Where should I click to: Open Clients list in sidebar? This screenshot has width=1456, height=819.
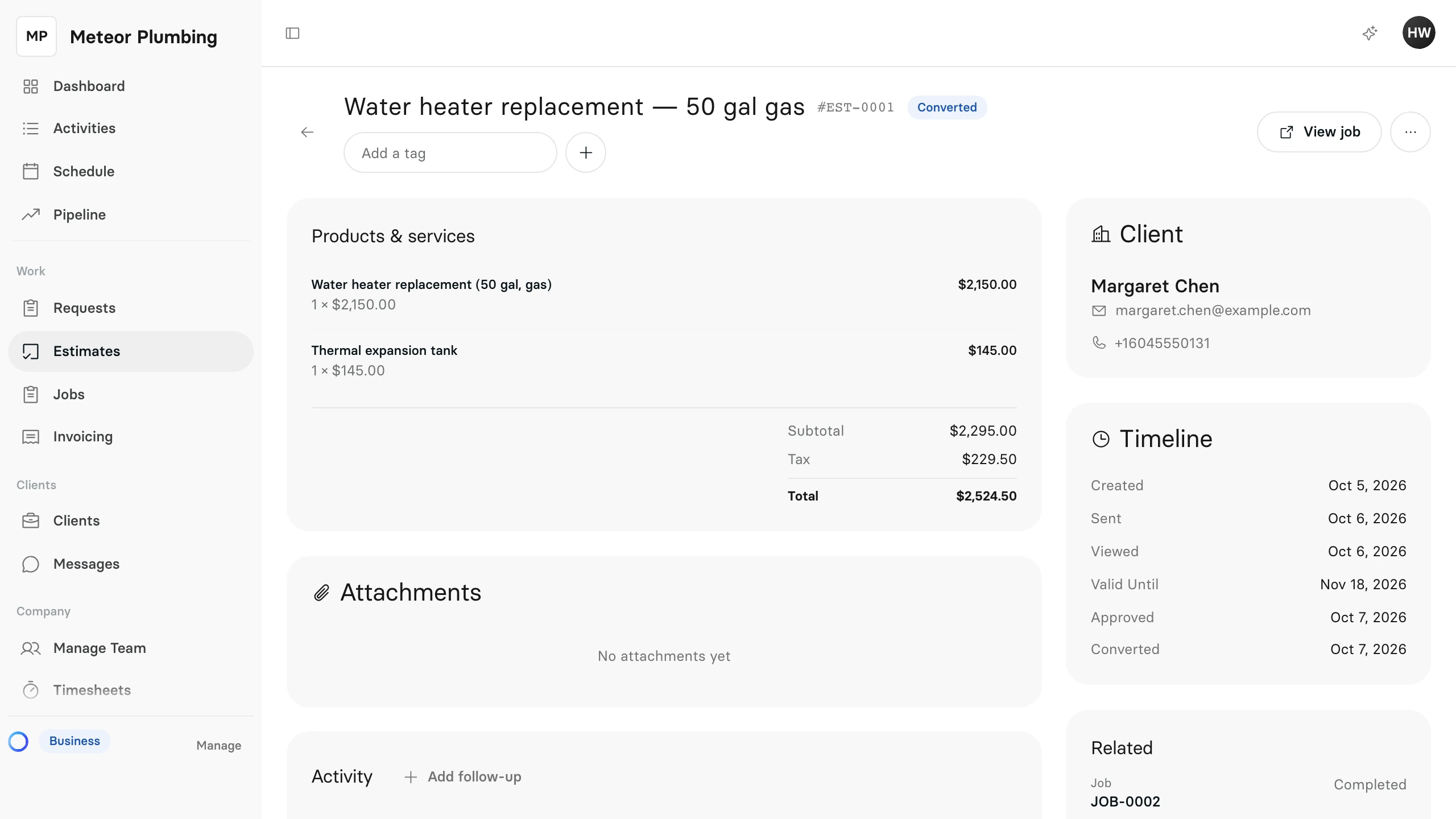(131, 520)
